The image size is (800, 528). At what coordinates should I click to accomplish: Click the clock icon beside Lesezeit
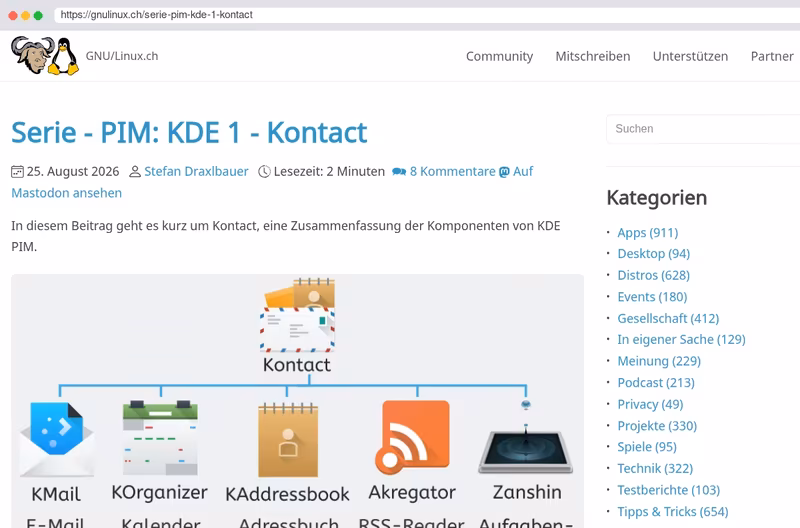(x=264, y=171)
